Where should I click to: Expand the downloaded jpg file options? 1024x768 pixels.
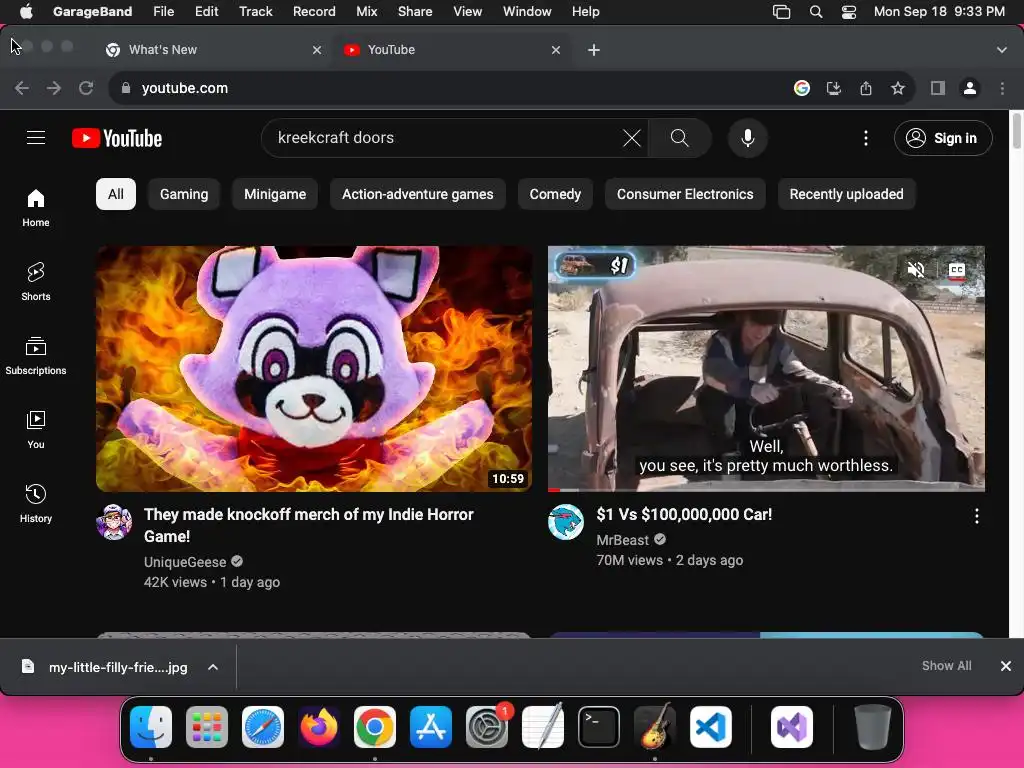tap(213, 667)
